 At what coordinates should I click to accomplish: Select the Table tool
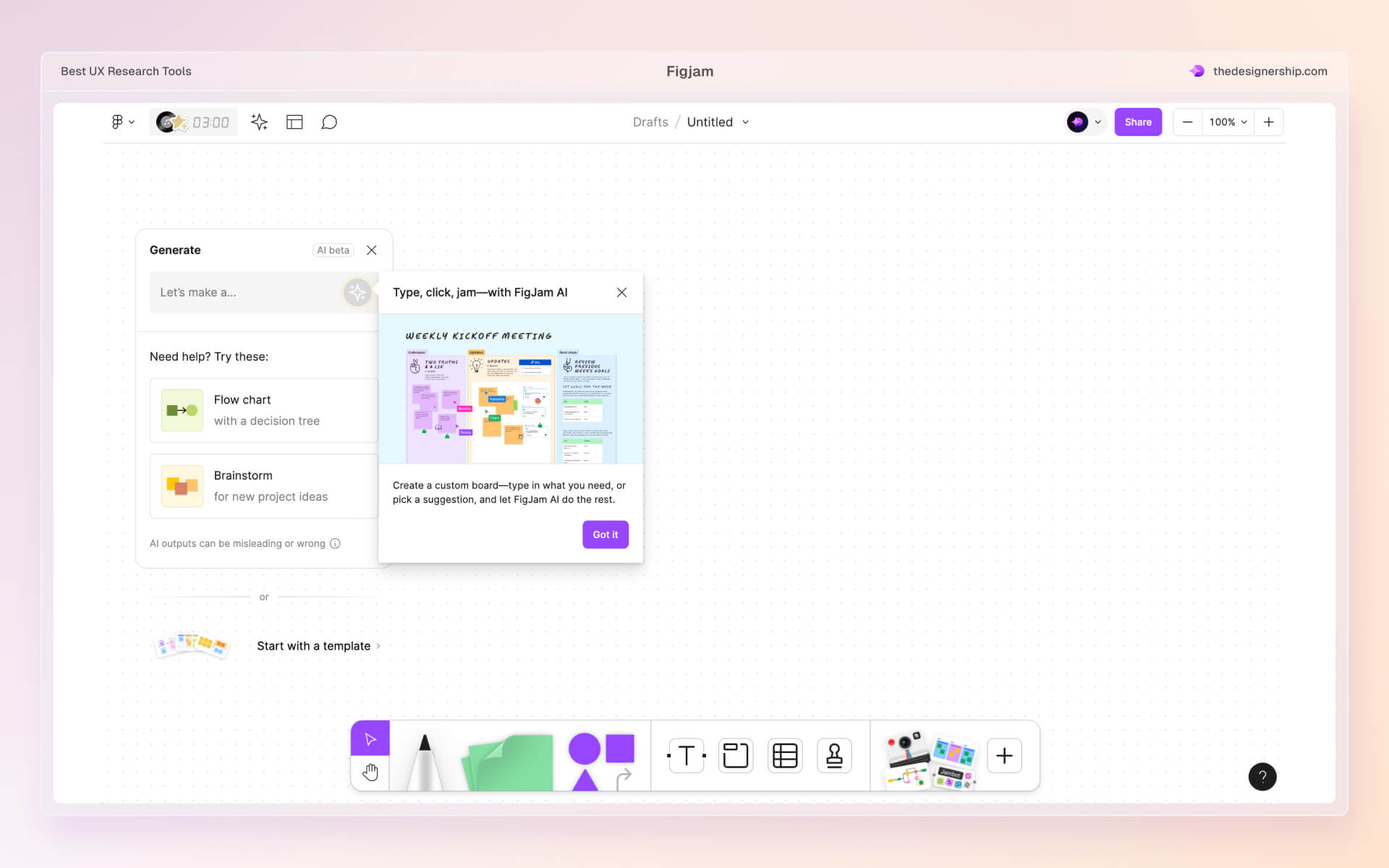click(785, 755)
